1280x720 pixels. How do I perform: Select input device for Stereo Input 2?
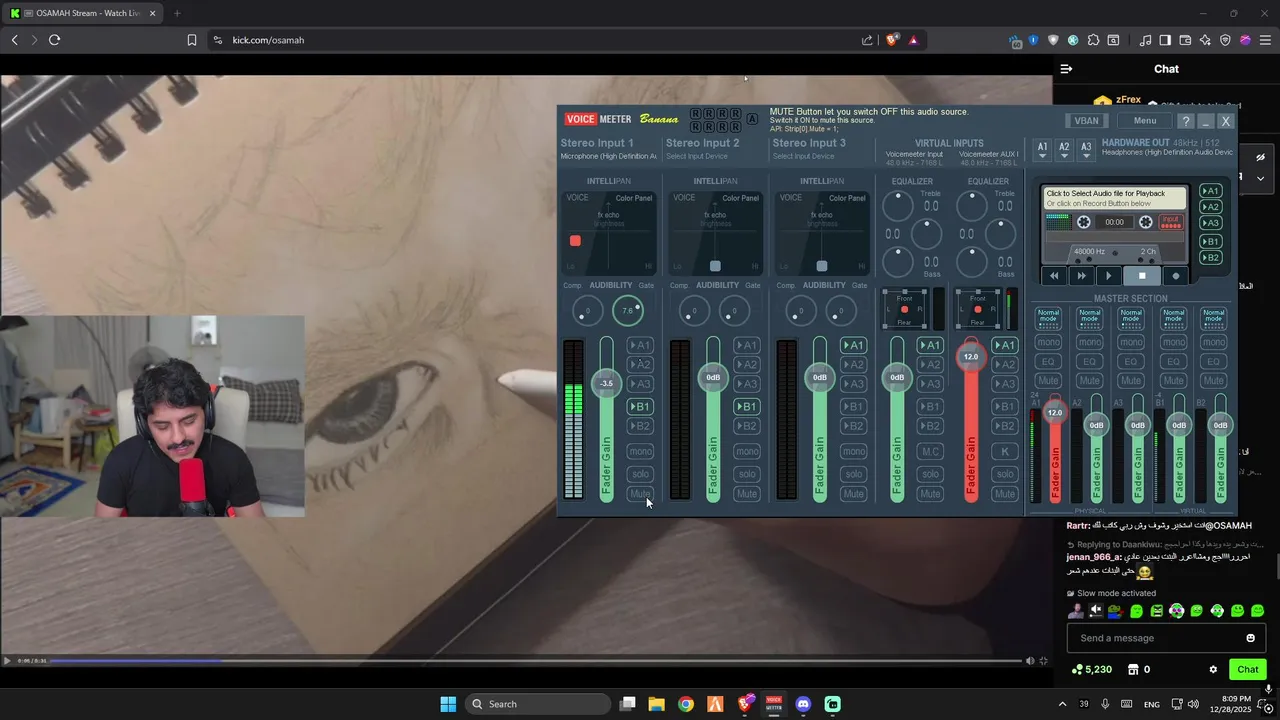(700, 156)
